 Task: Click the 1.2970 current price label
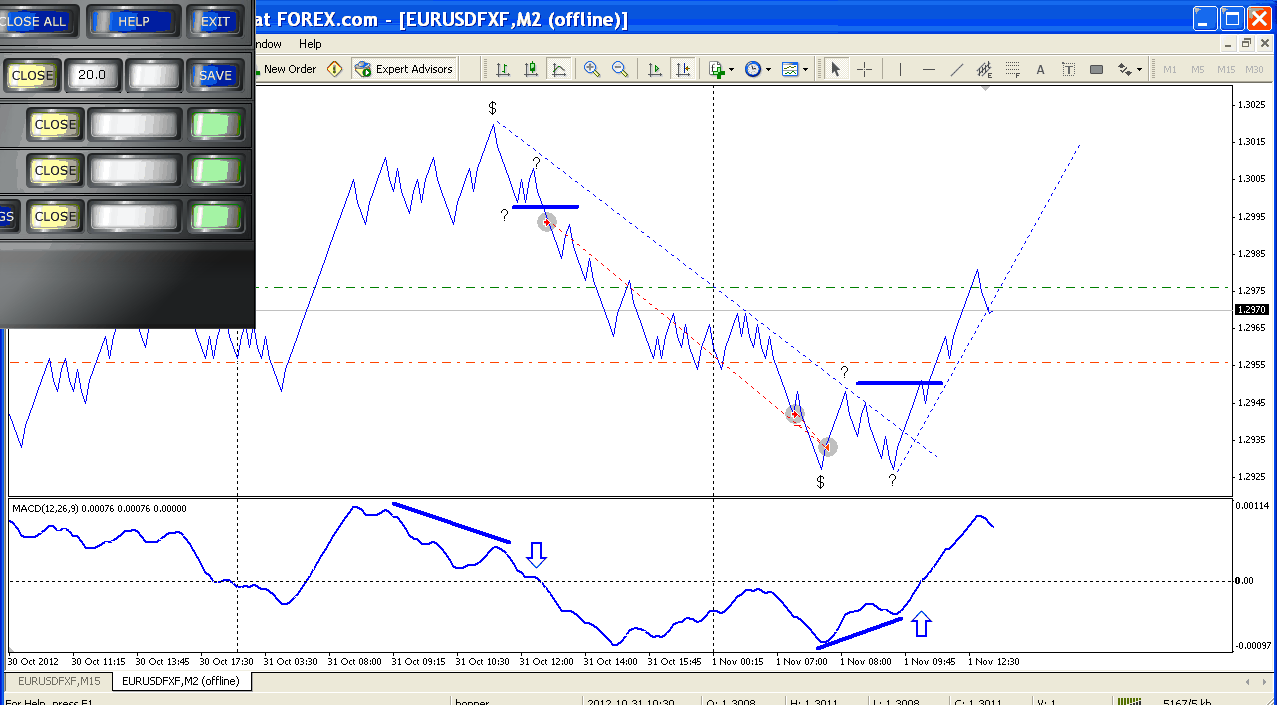click(1251, 310)
